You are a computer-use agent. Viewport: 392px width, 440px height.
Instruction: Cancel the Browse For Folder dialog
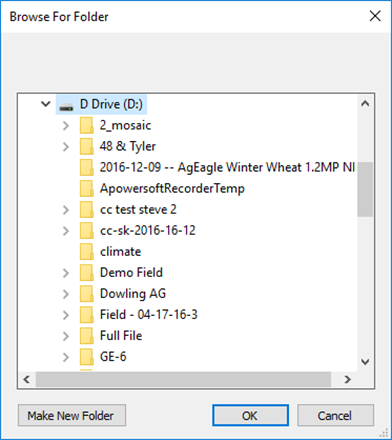335,415
